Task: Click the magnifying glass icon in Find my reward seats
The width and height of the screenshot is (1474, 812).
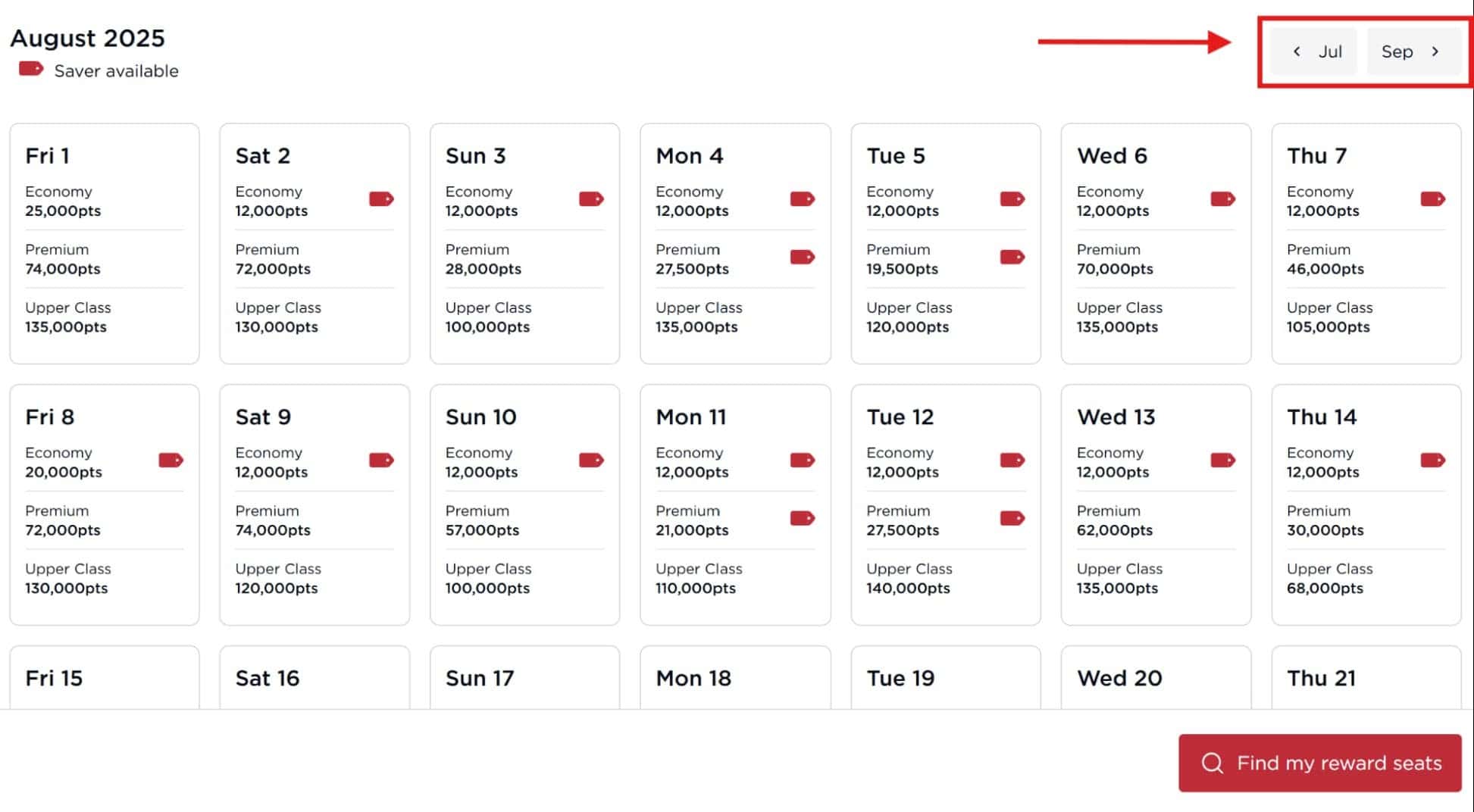Action: pyautogui.click(x=1213, y=763)
